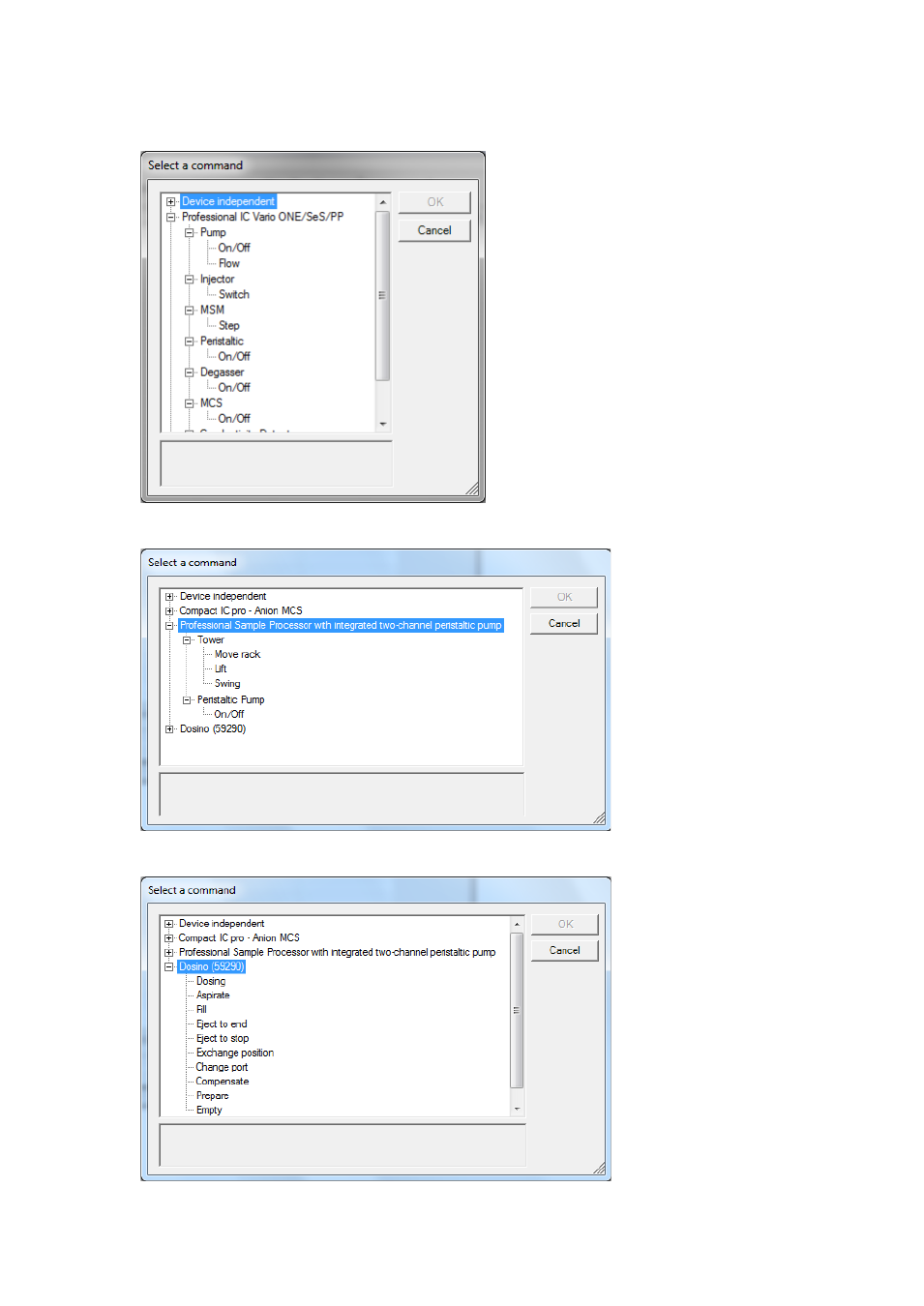Select Device independent in bottom dialog
924x1306 pixels.
tap(222, 924)
